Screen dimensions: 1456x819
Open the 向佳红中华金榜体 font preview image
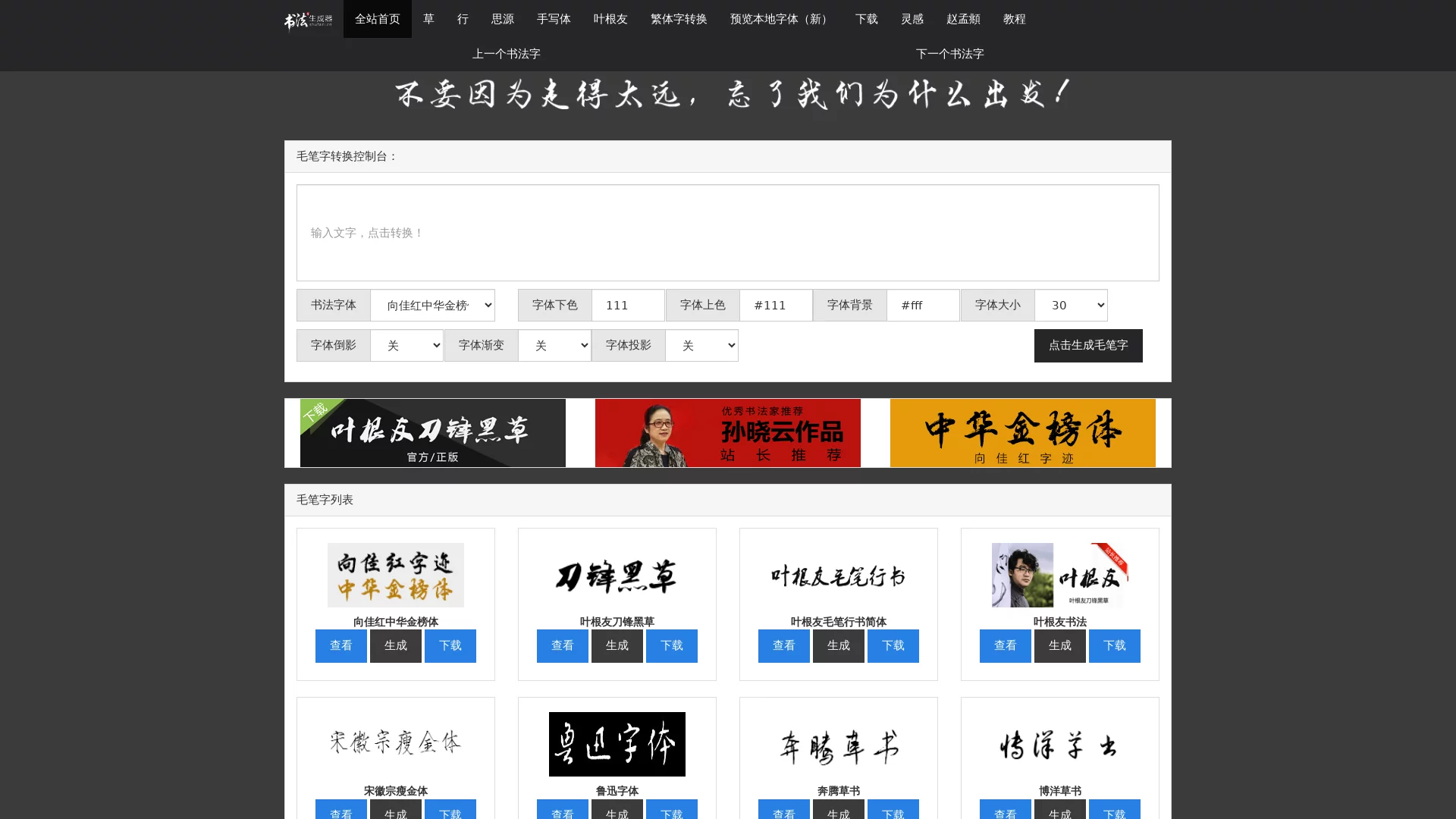(395, 575)
